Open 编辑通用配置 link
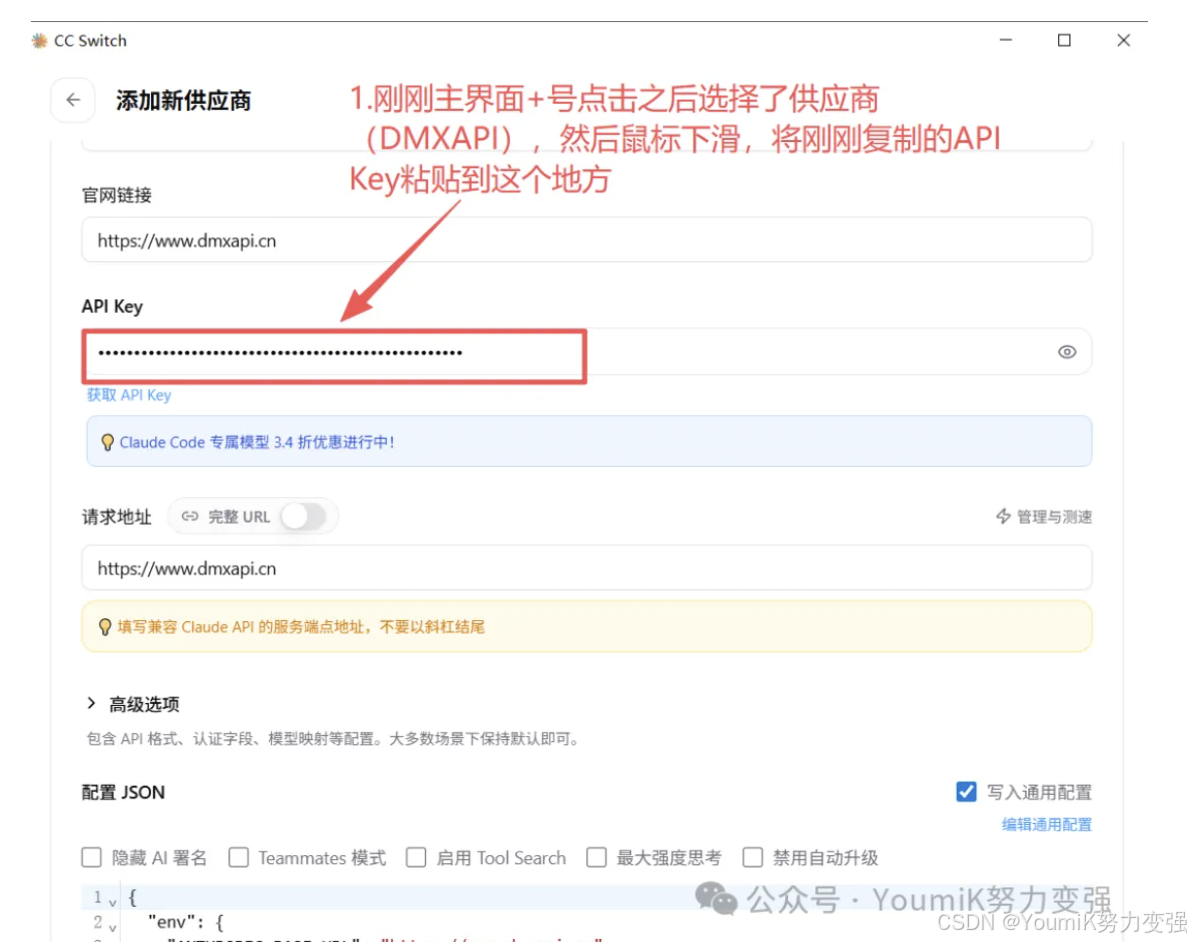 click(x=1046, y=824)
